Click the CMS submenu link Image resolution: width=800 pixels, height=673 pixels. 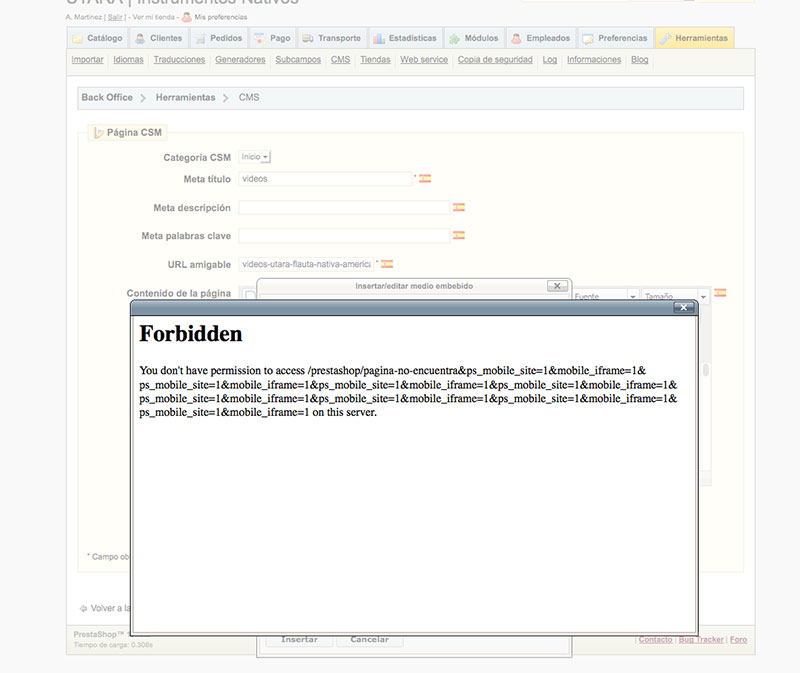[x=340, y=60]
